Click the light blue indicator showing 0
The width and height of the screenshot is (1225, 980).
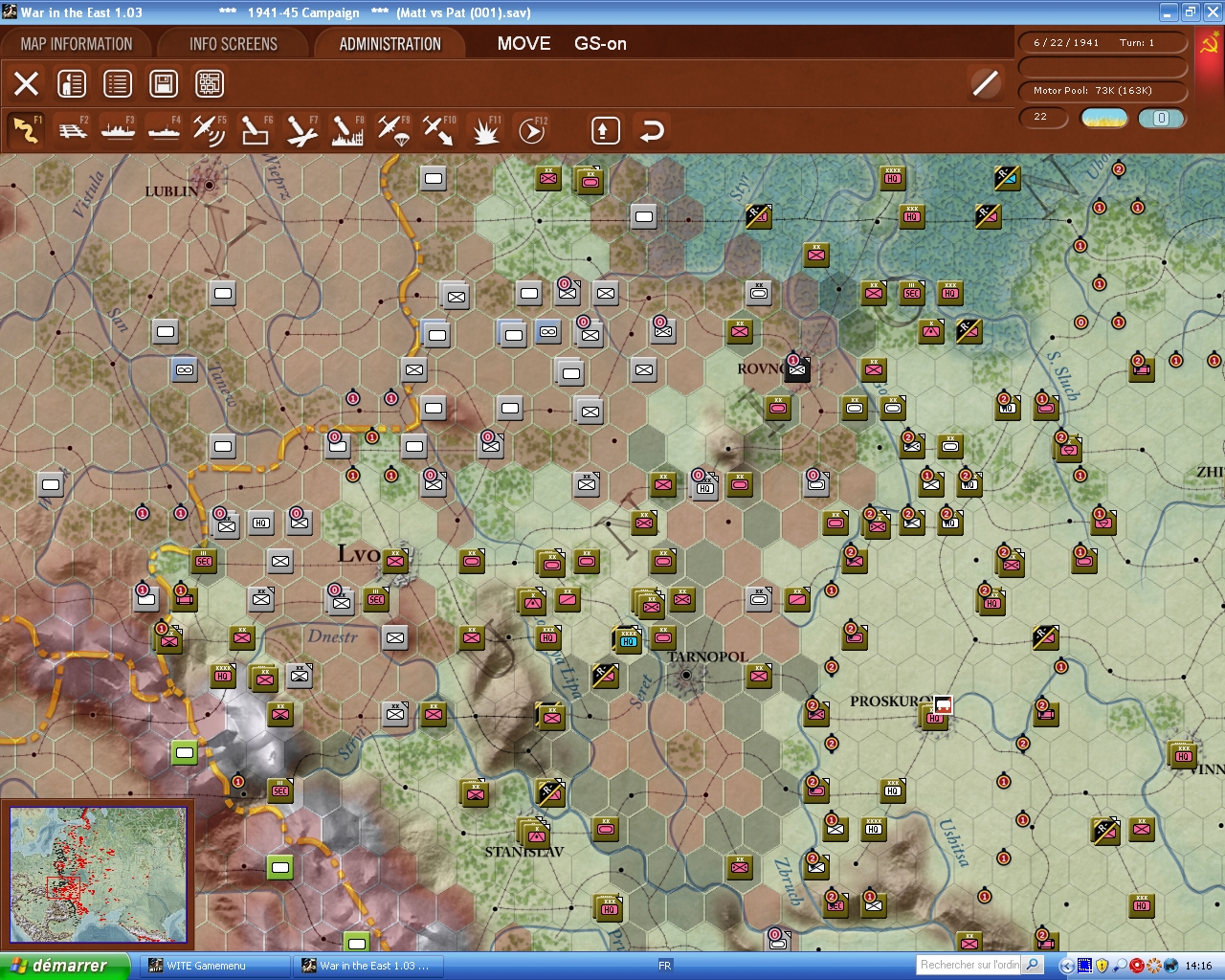tap(1161, 118)
